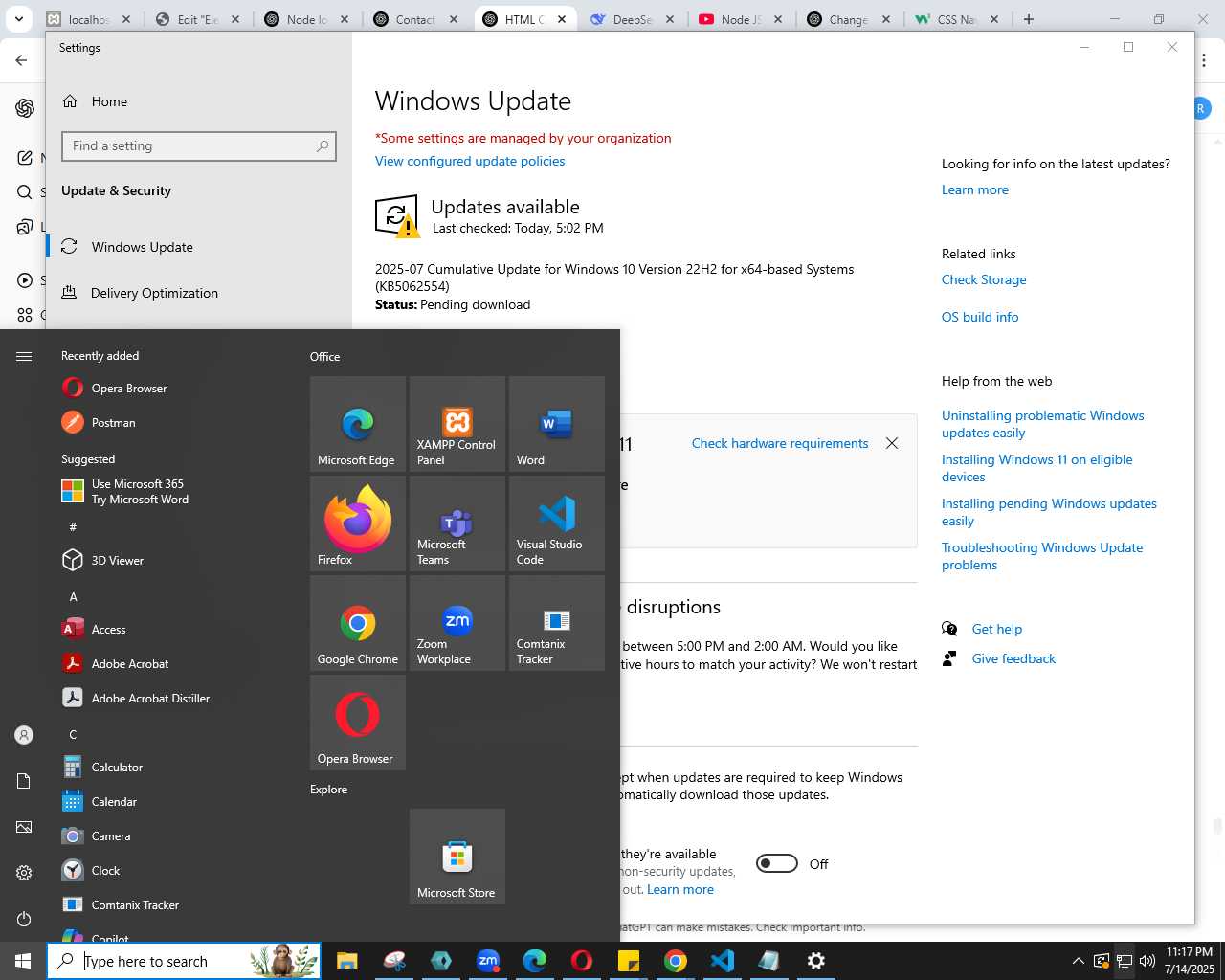This screenshot has height=980, width=1225.
Task: Select Windows Update in Settings sidebar
Action: pos(199,247)
